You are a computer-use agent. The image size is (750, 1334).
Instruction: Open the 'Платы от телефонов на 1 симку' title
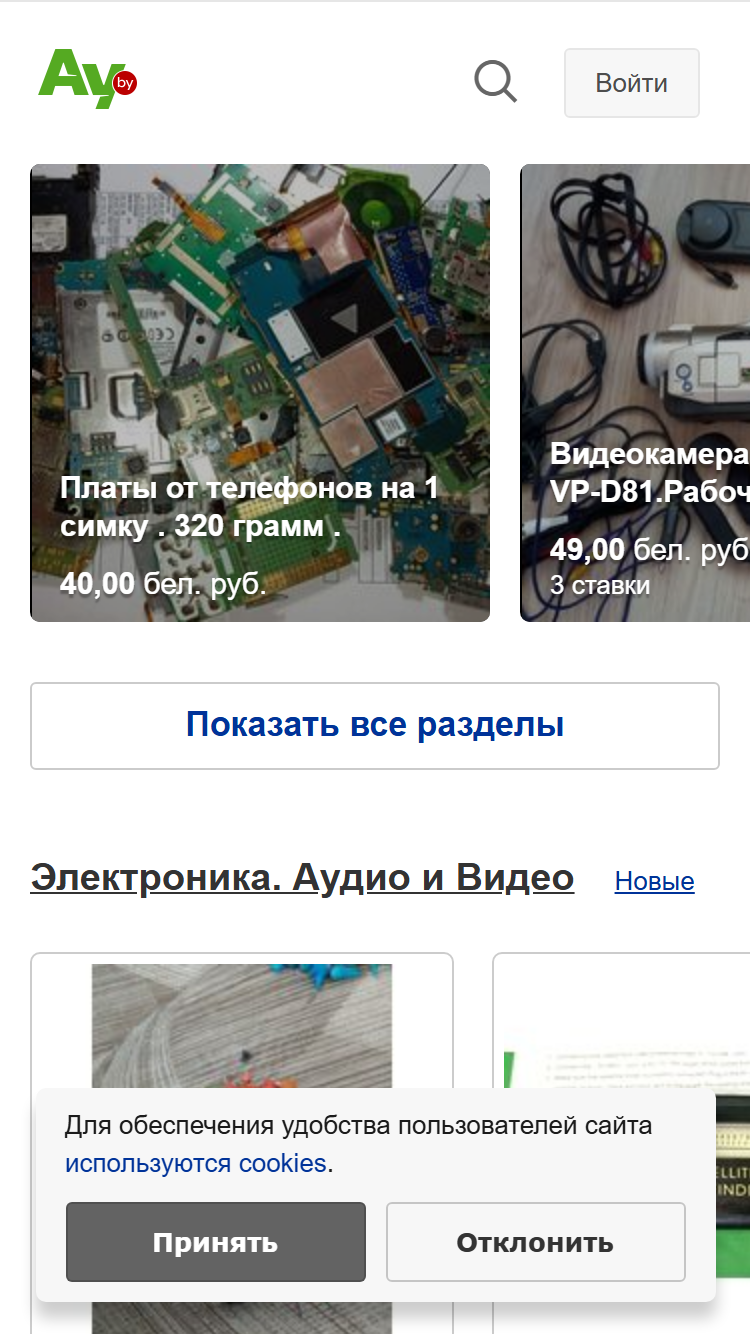[x=249, y=507]
